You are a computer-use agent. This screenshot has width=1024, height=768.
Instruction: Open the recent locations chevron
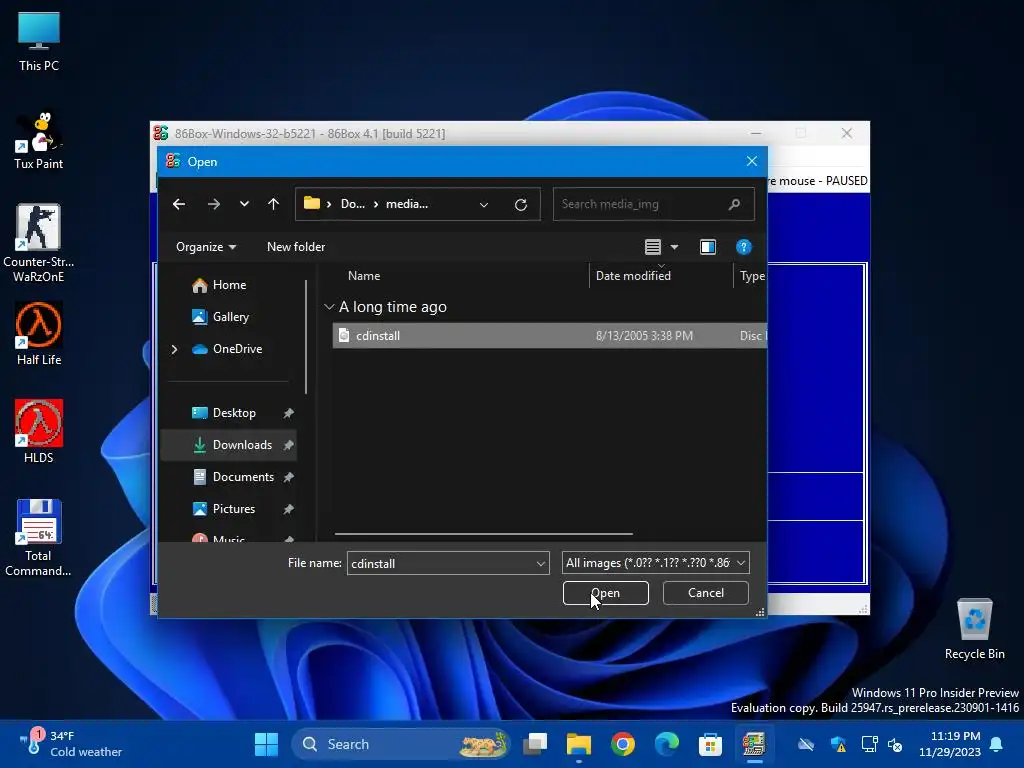click(244, 204)
